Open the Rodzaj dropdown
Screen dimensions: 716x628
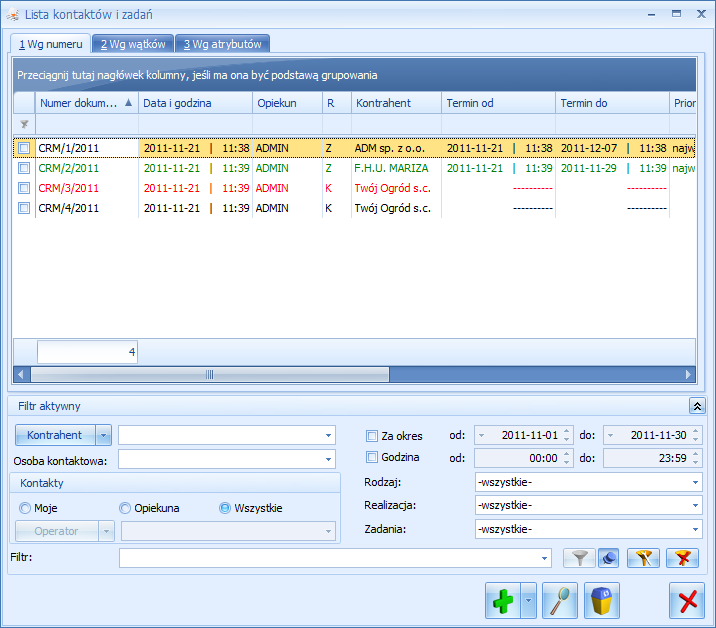point(695,482)
